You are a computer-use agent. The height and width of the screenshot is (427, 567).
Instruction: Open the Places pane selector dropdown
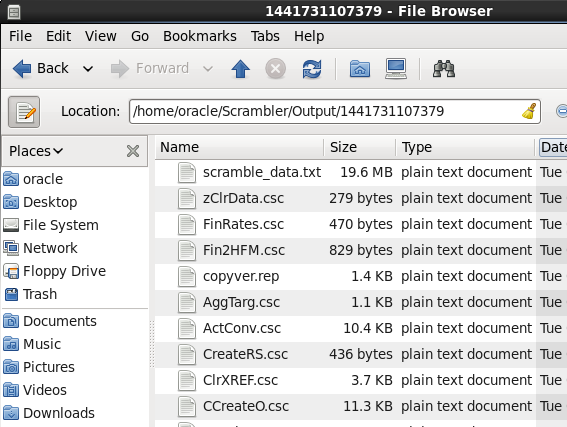[36, 151]
